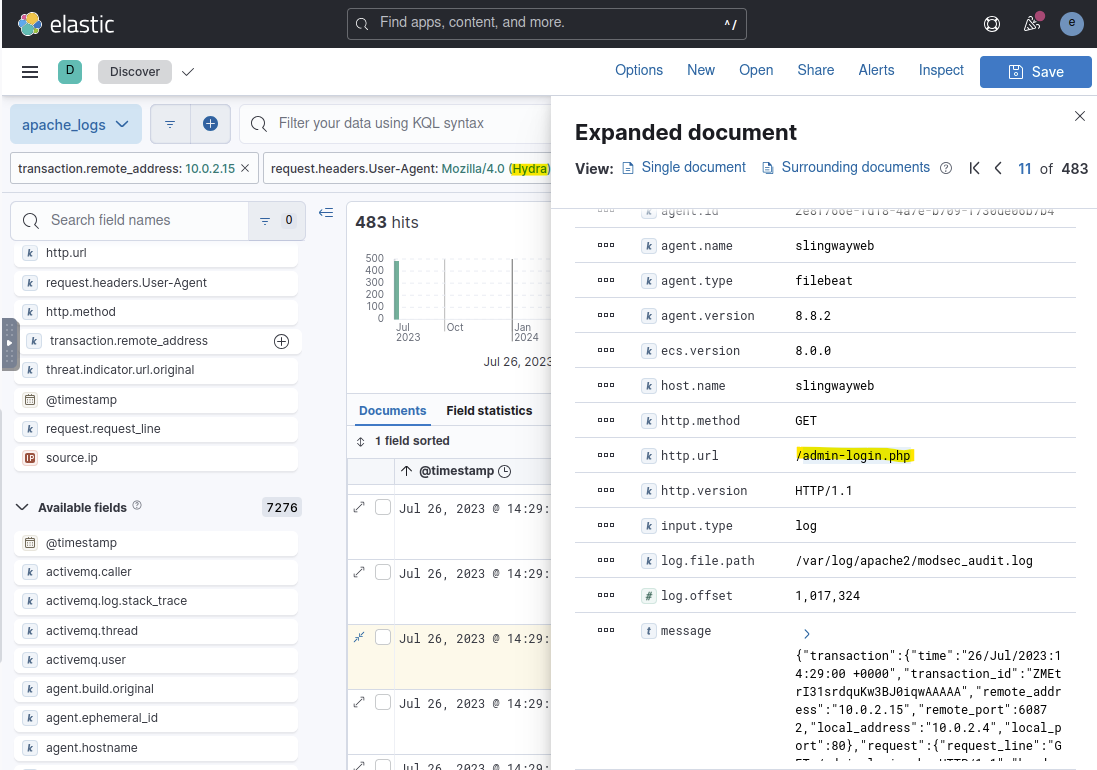Select the second document row checkbox

pos(383,573)
